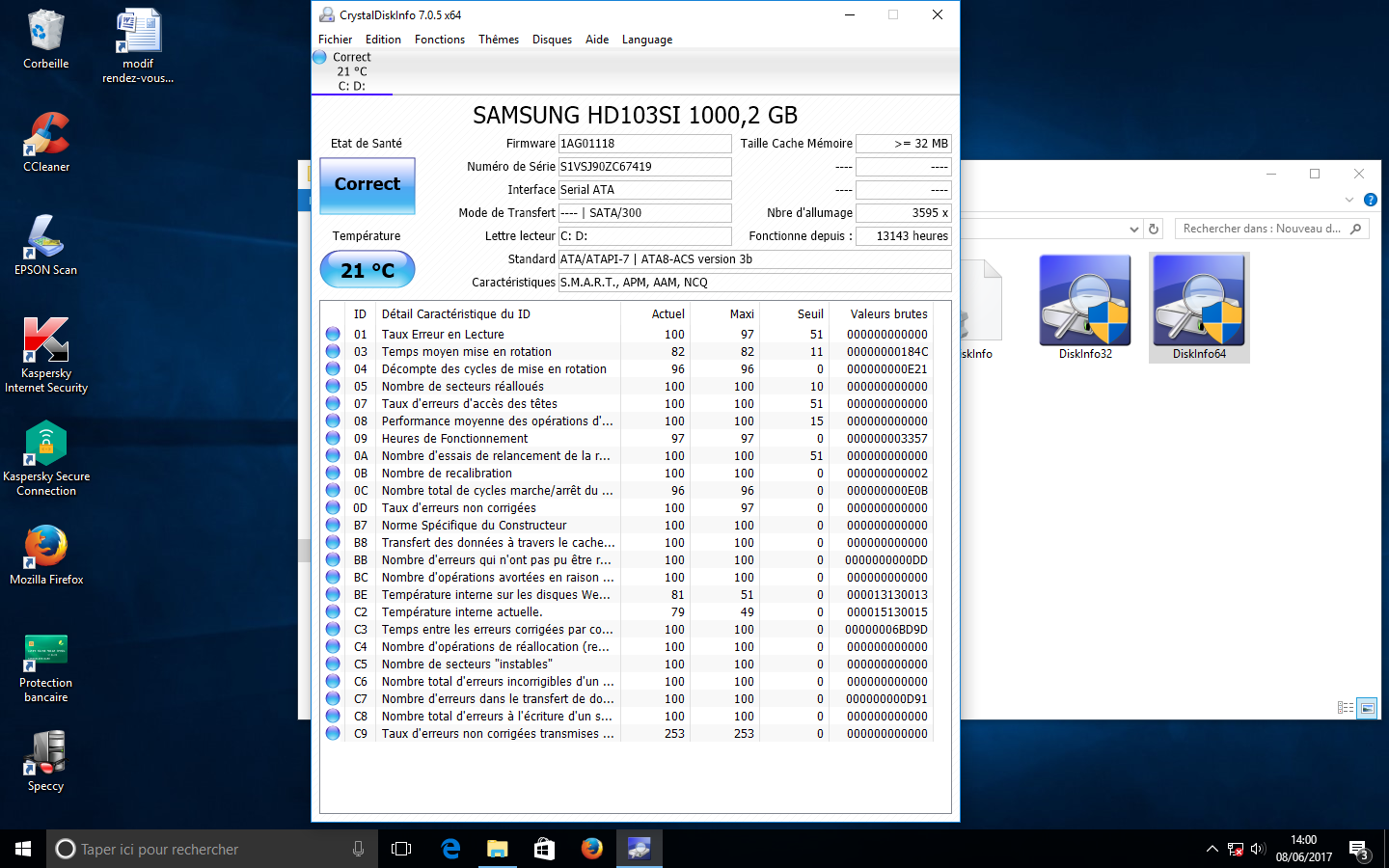
Task: Click the Rechercher dans Nouveau d... search box
Action: [1271, 229]
